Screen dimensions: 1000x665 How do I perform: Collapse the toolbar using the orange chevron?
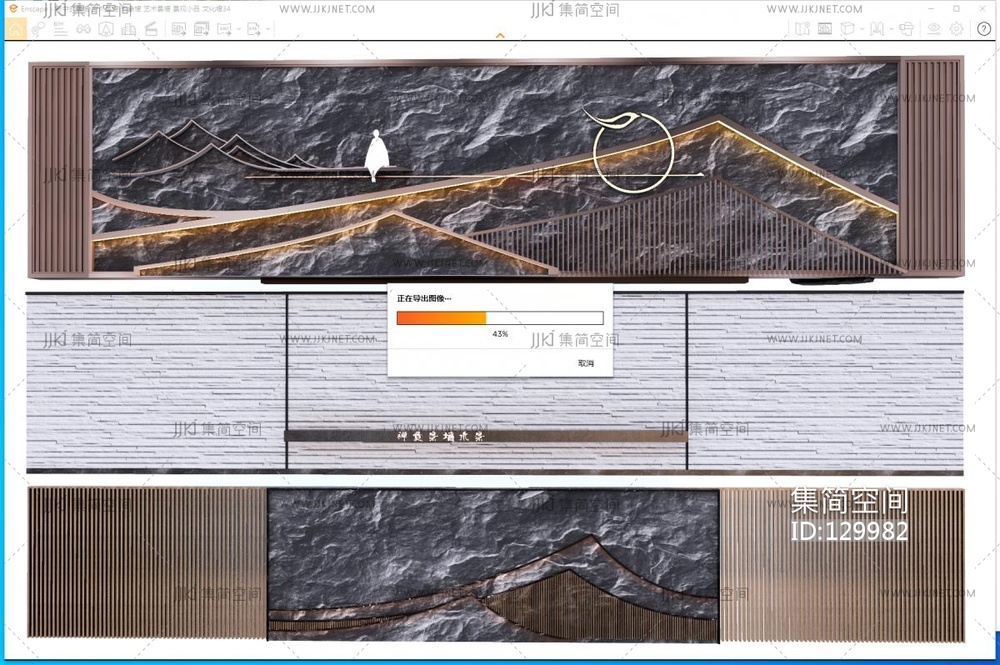point(500,36)
